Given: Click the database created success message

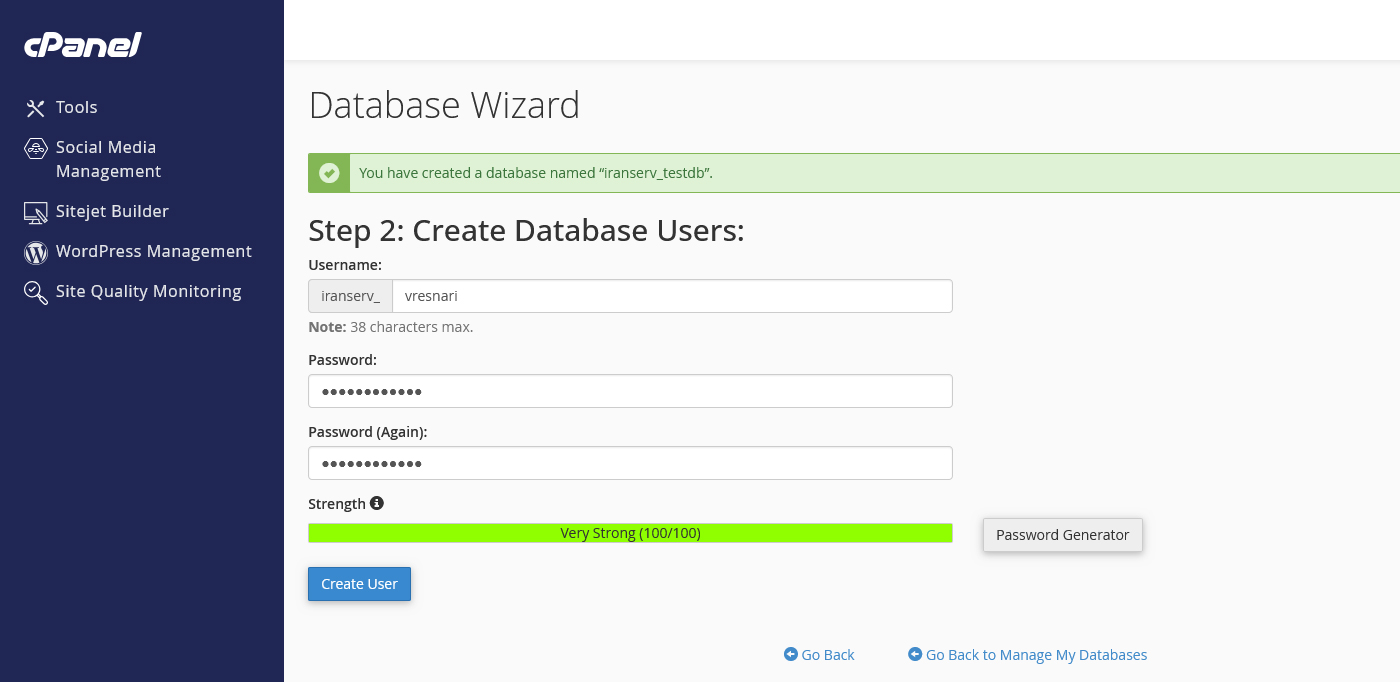Looking at the screenshot, I should coord(536,173).
